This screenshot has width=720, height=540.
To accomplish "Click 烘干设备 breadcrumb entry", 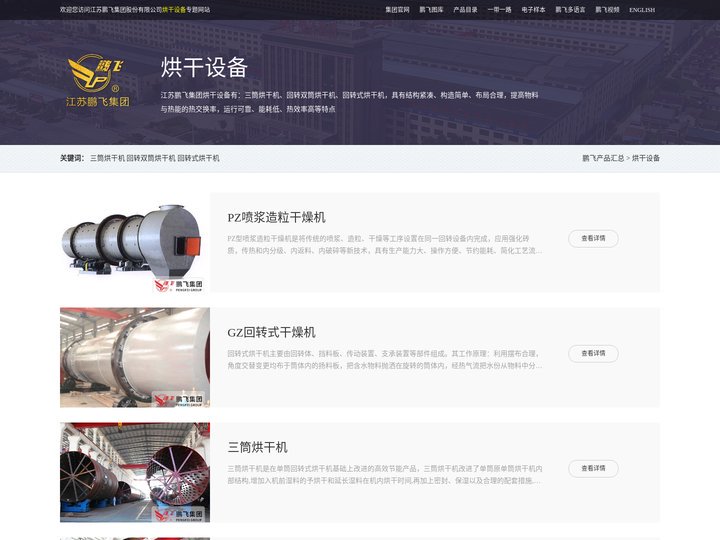I will pos(646,158).
